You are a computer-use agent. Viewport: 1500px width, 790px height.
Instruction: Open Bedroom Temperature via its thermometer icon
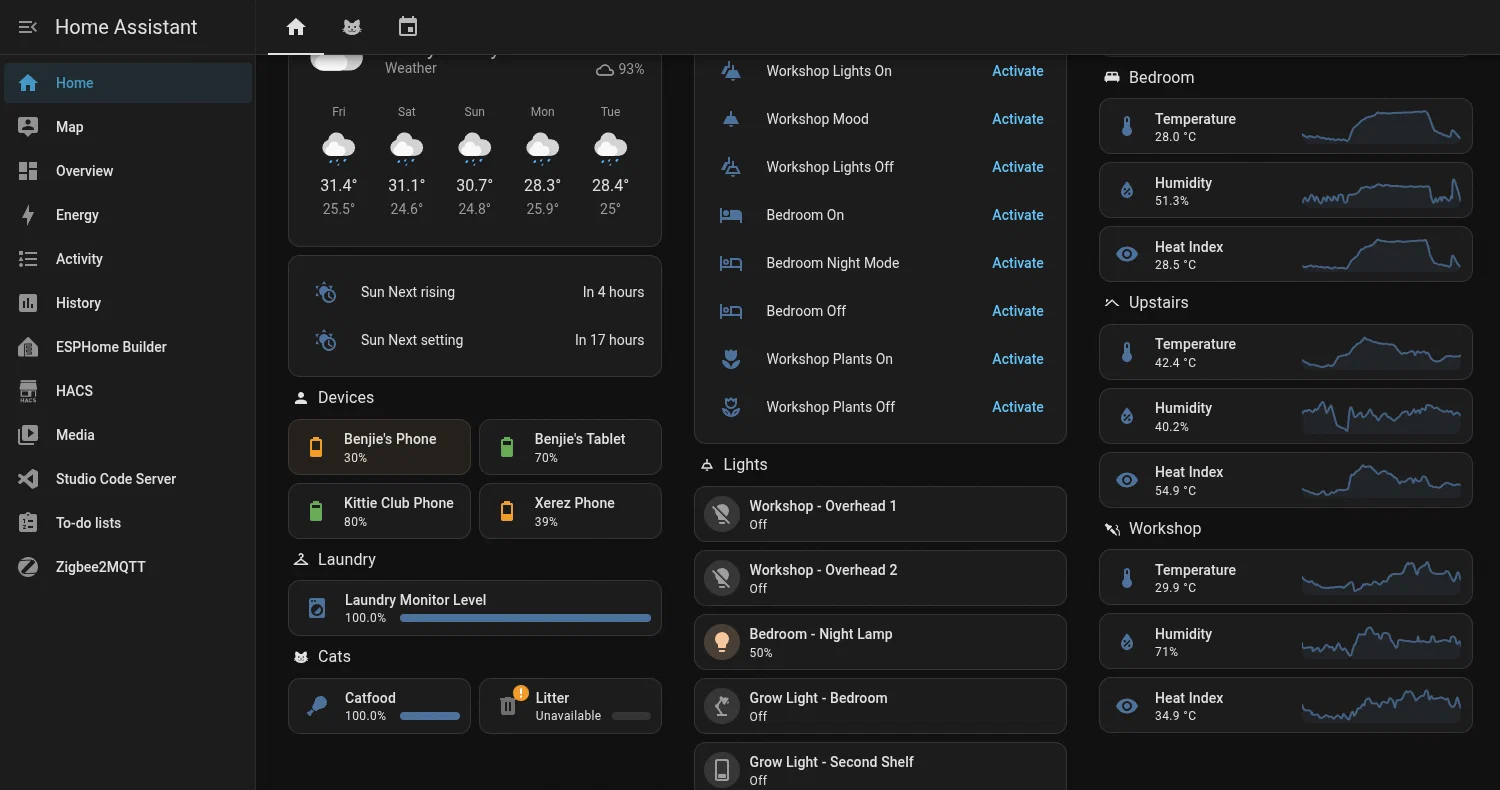(1127, 127)
